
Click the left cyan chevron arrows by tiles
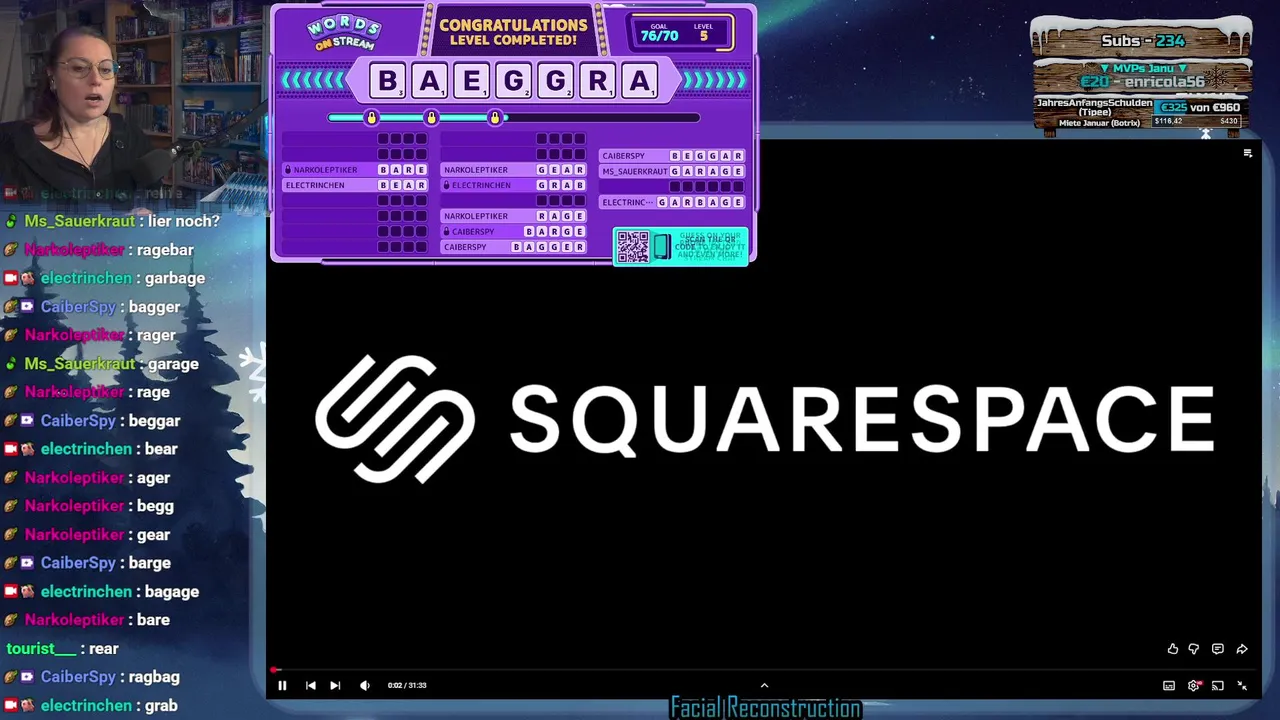314,80
